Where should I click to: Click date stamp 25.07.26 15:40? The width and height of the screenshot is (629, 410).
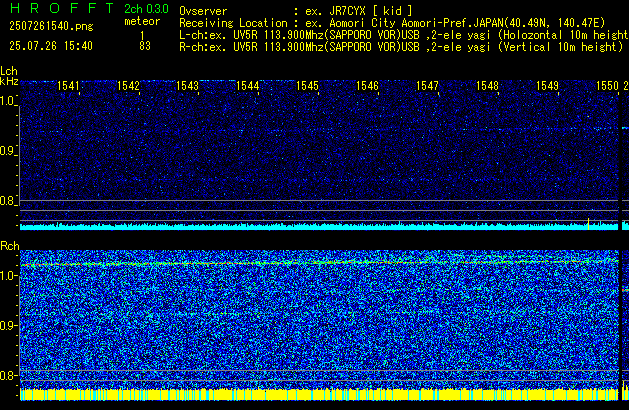click(51, 46)
